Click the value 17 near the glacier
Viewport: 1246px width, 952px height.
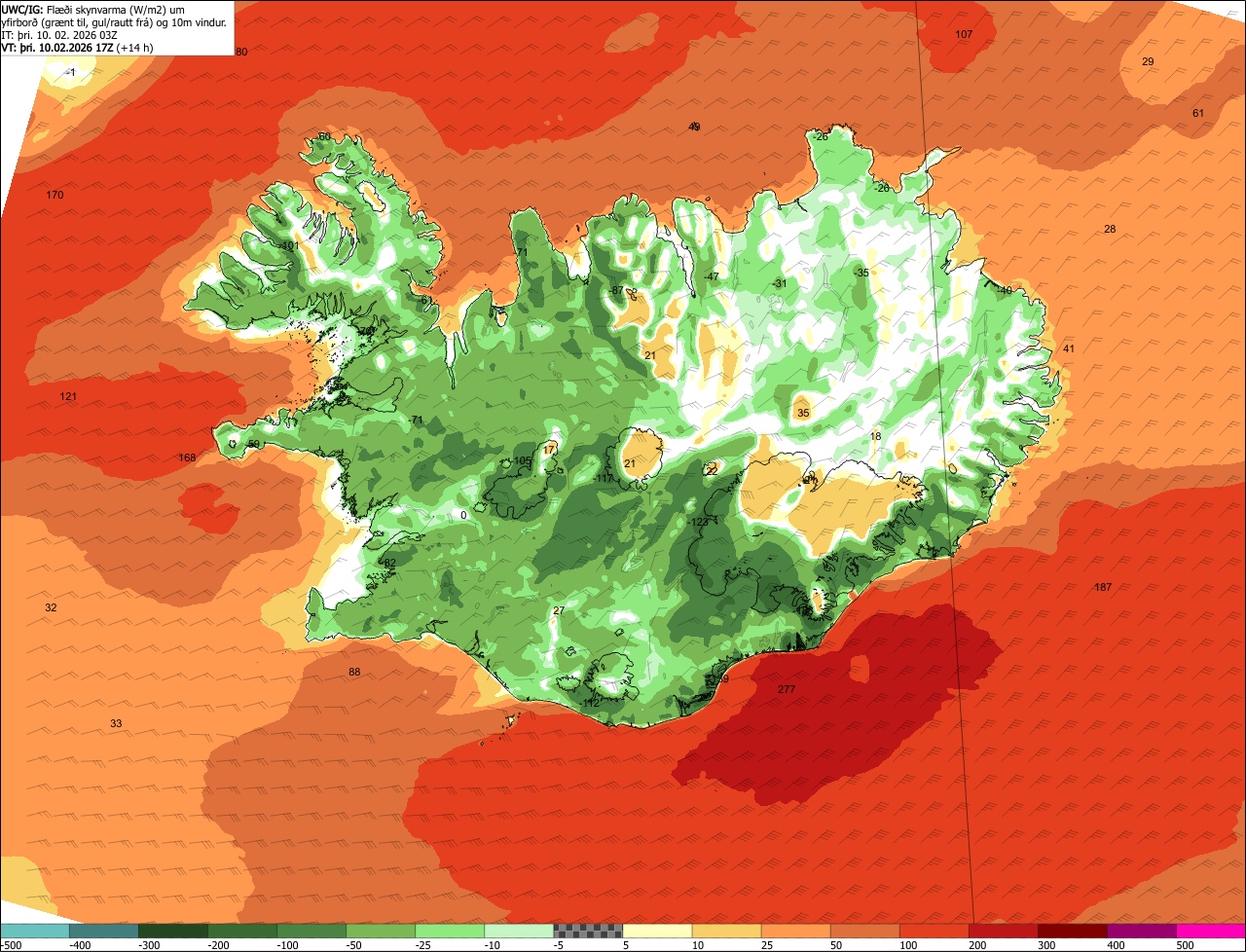click(550, 449)
